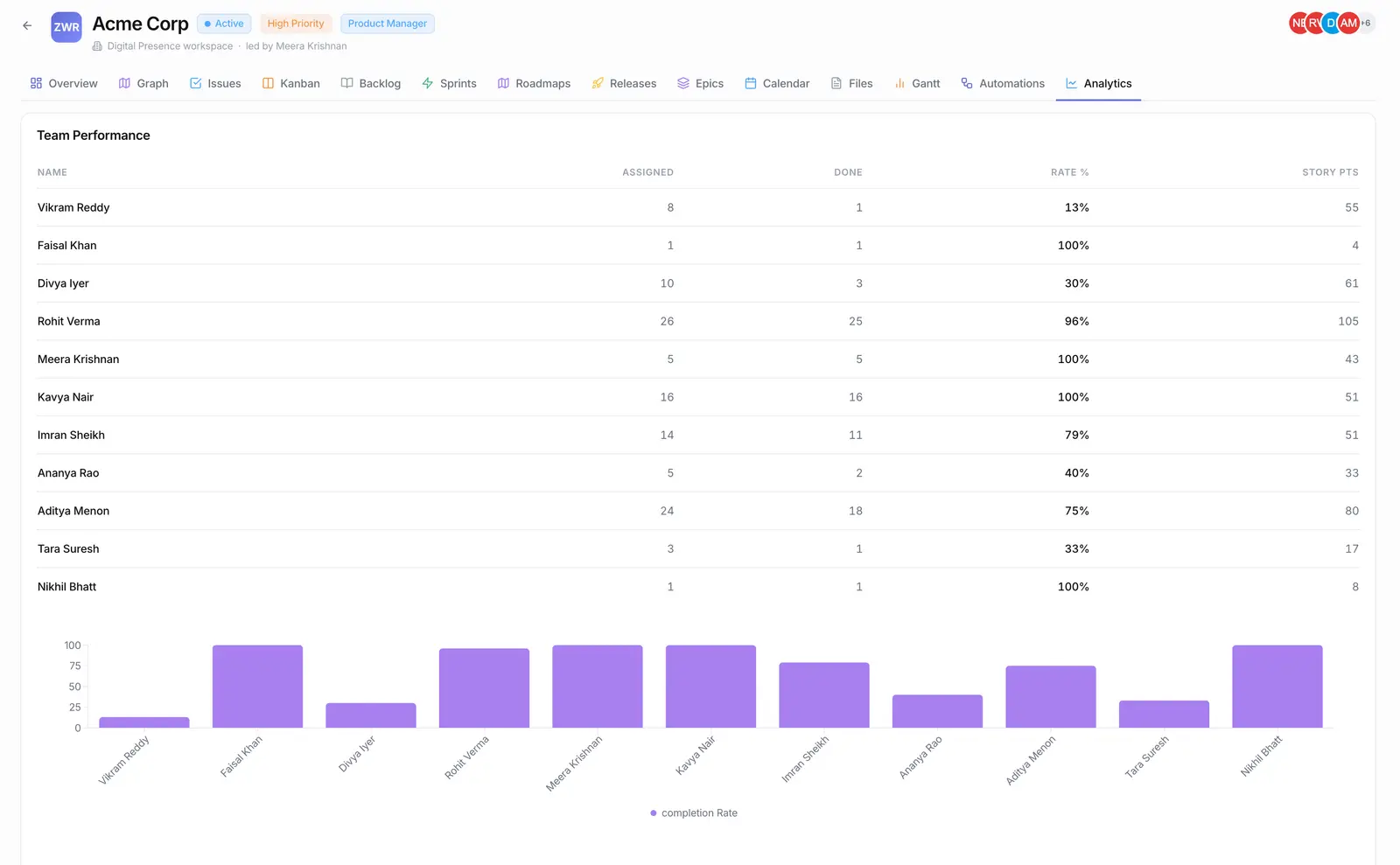Click Faisal Khan's bar in chart

257,687
